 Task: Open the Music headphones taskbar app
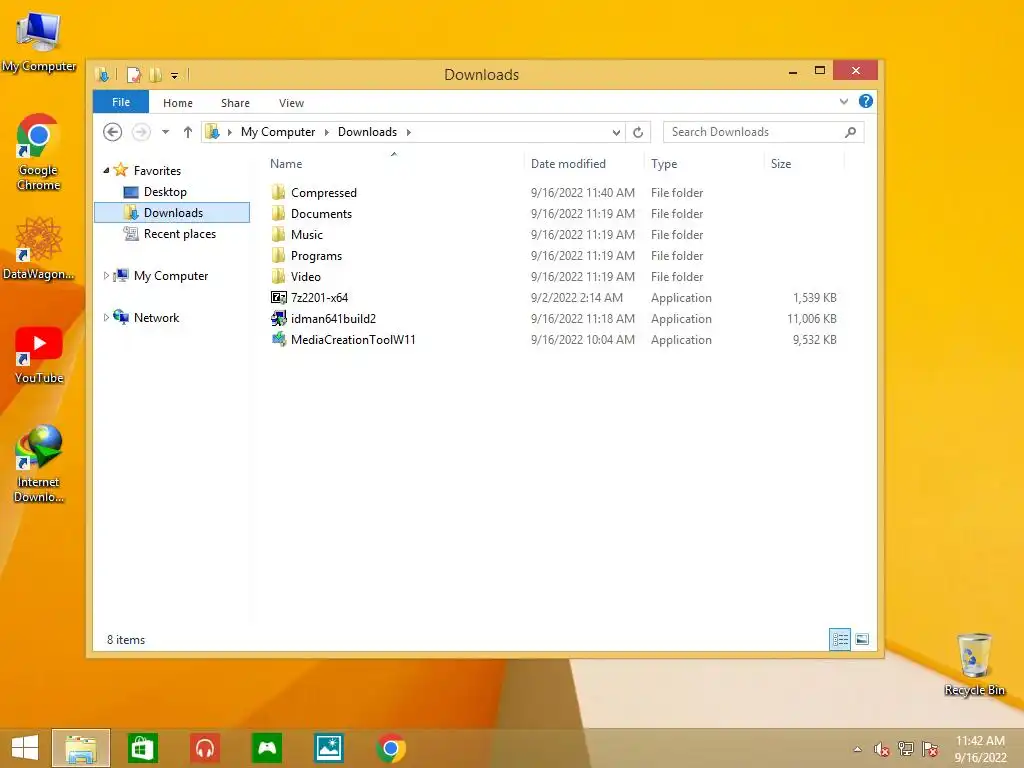(205, 748)
